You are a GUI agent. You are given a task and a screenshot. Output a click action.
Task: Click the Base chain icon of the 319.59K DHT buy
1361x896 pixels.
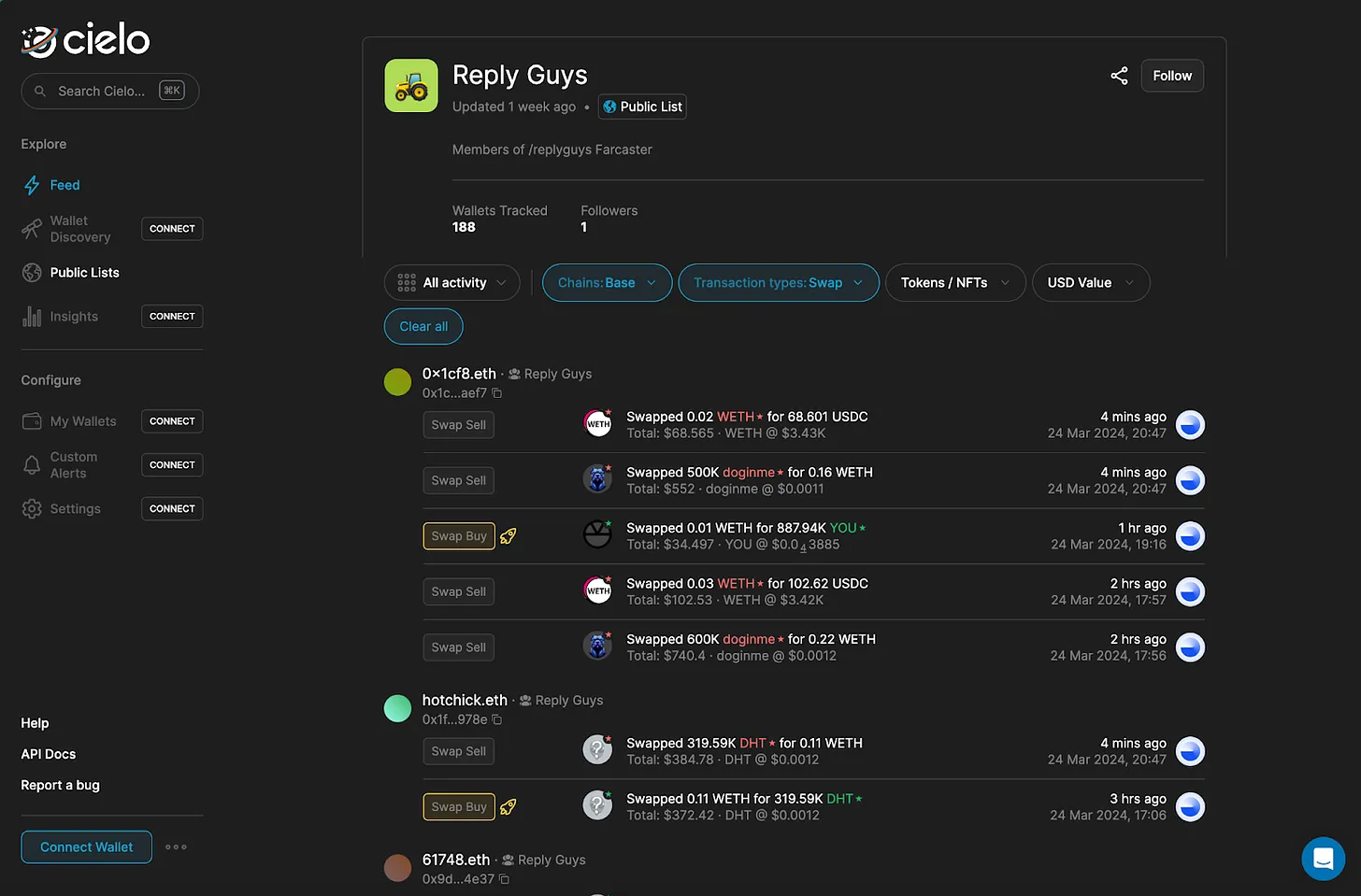1190,806
